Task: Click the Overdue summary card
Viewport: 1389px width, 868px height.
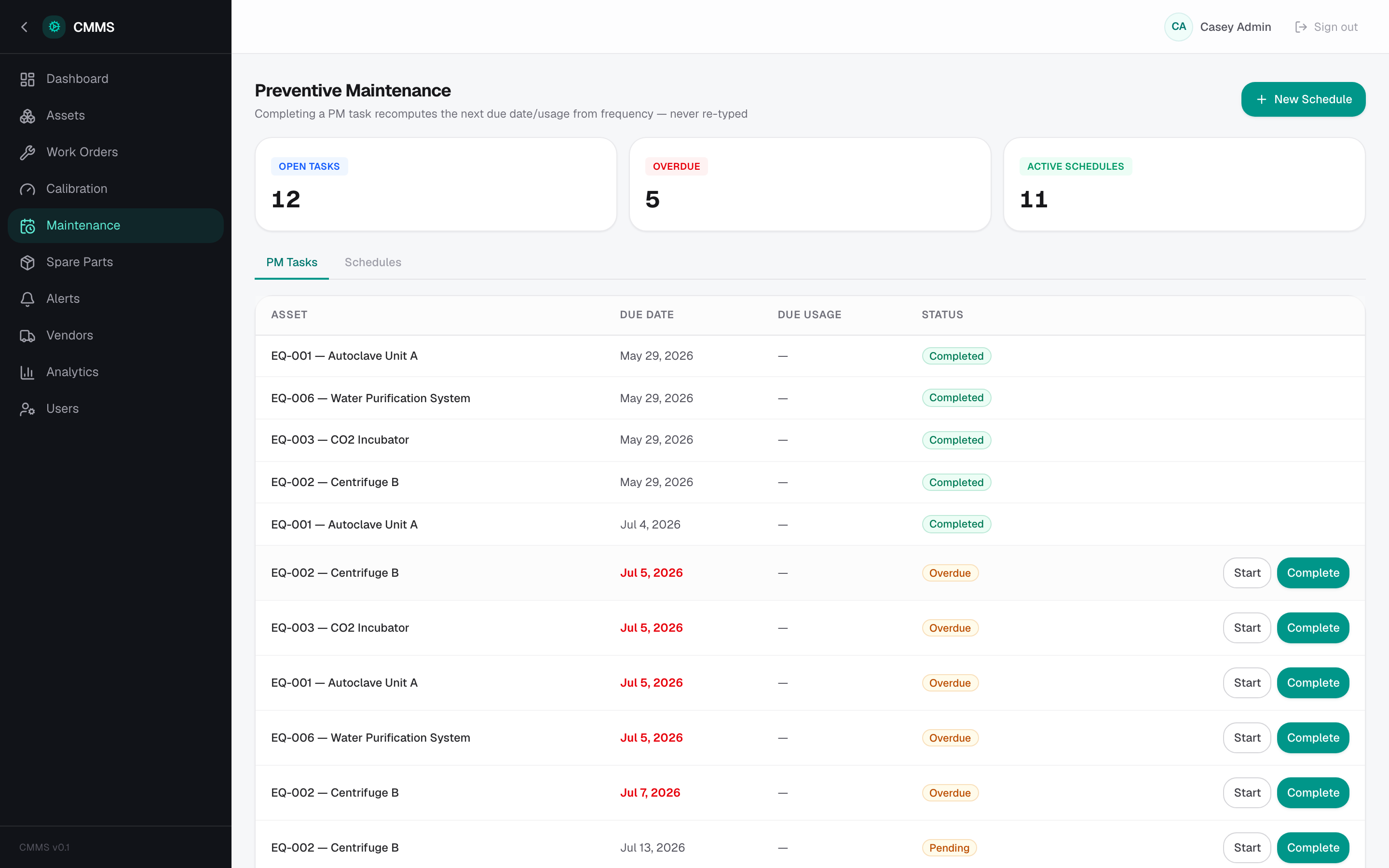Action: (810, 184)
